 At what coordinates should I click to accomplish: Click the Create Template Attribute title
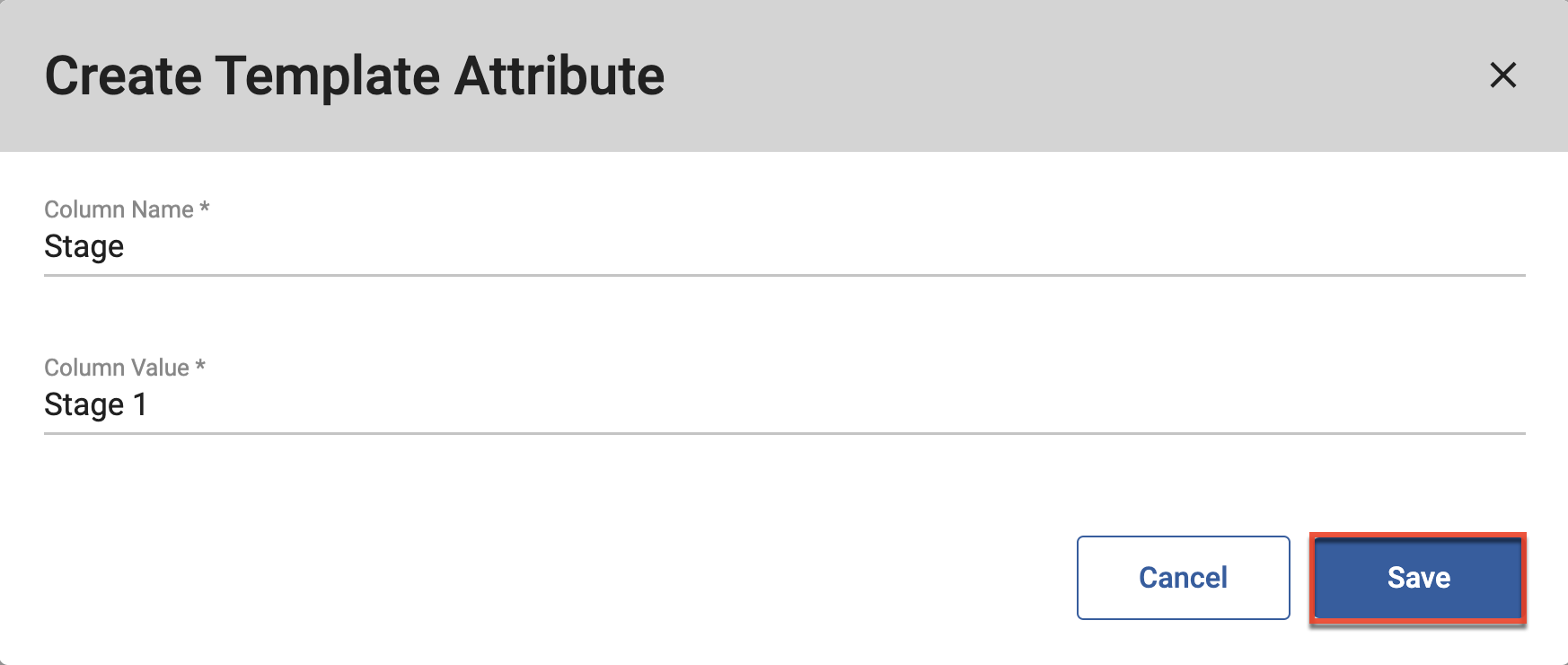(355, 75)
